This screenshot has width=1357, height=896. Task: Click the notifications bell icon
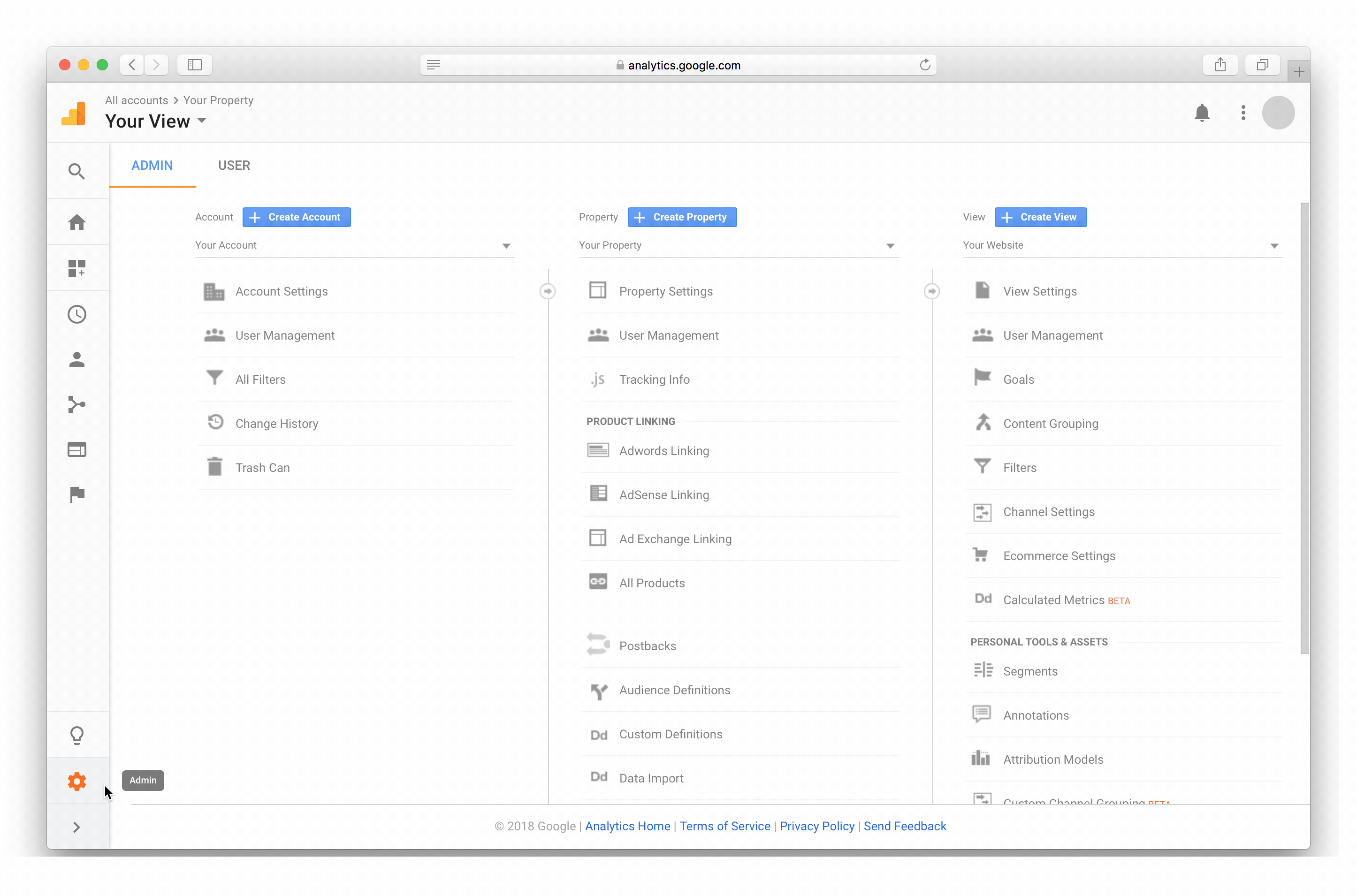pyautogui.click(x=1202, y=113)
